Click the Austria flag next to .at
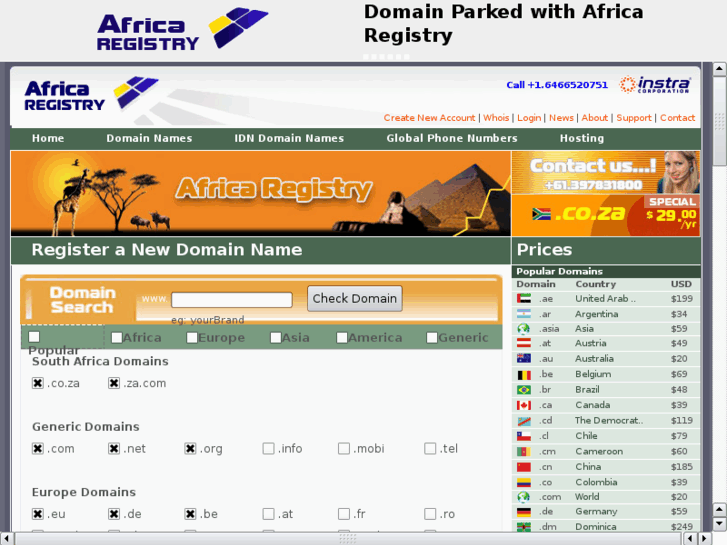The image size is (727, 545). pos(524,343)
